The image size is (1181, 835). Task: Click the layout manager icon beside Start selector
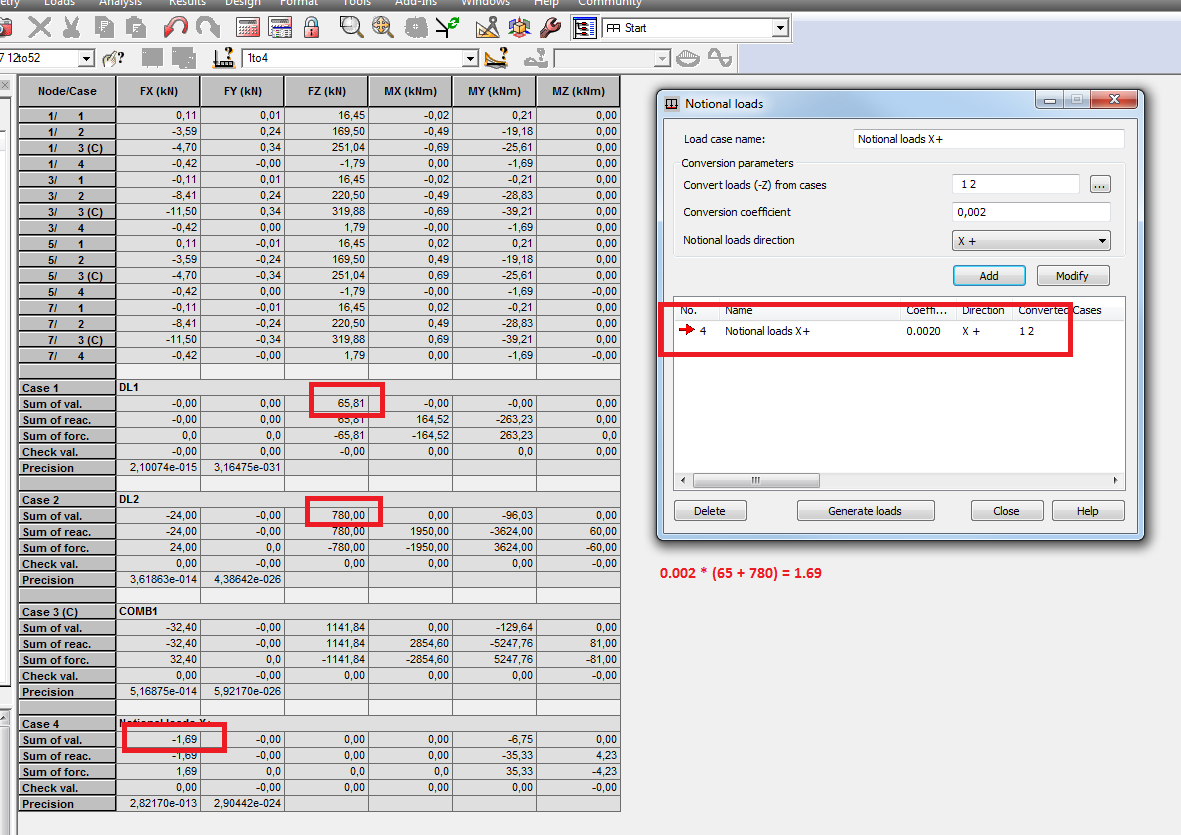click(584, 27)
